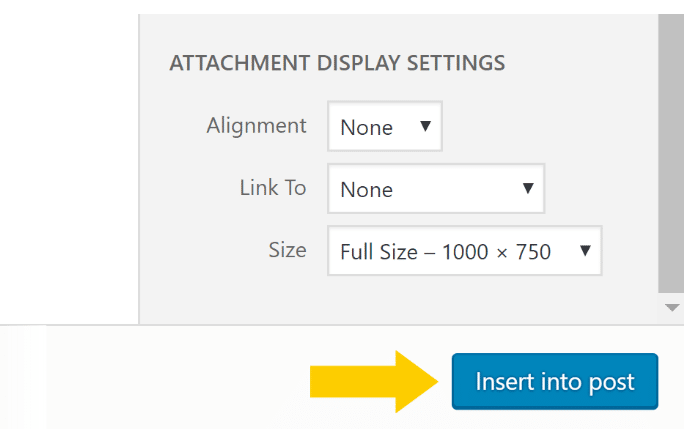Click the settings panel's vertical scrollbar thumb

[671, 154]
